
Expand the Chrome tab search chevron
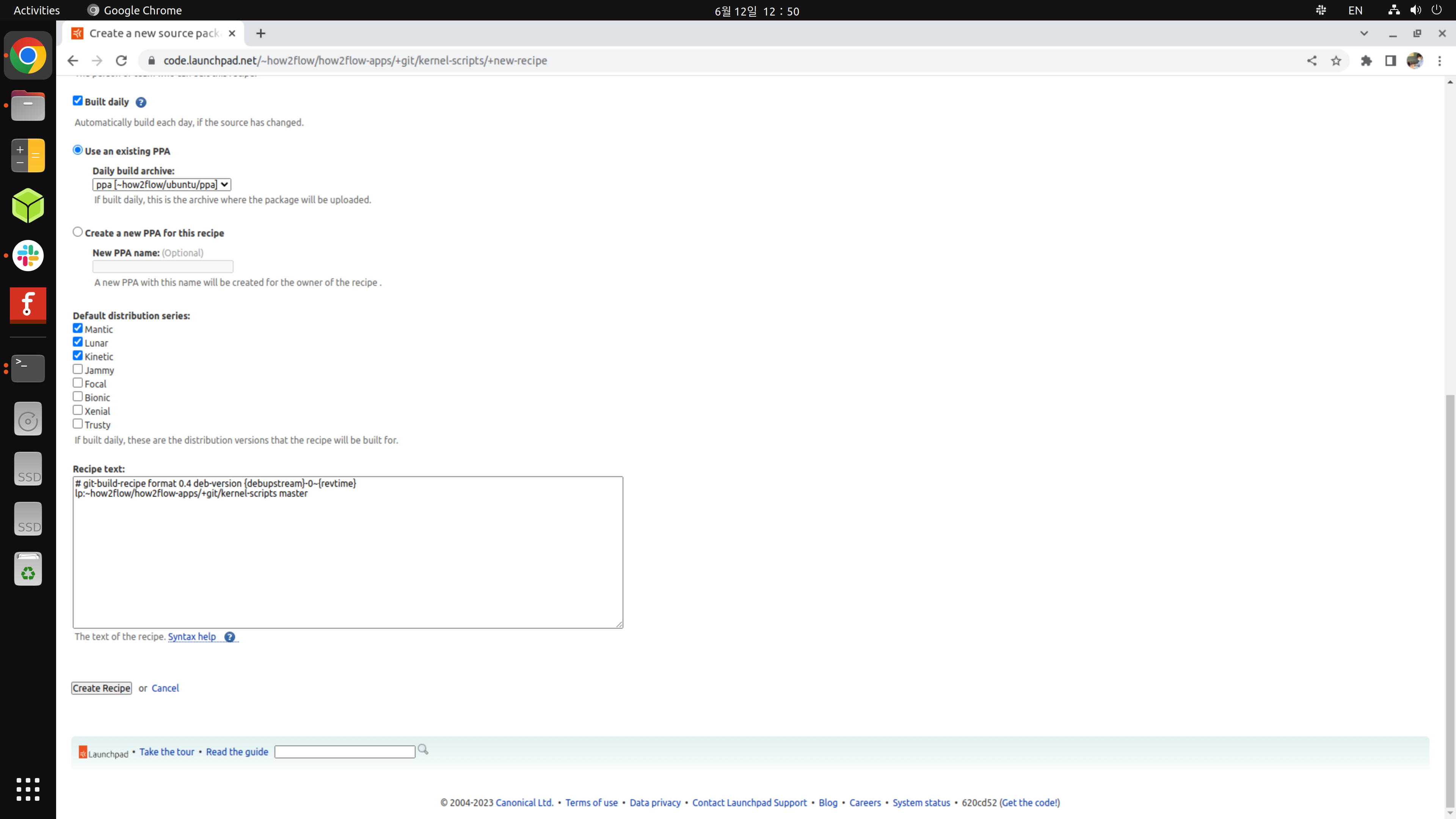point(1363,33)
